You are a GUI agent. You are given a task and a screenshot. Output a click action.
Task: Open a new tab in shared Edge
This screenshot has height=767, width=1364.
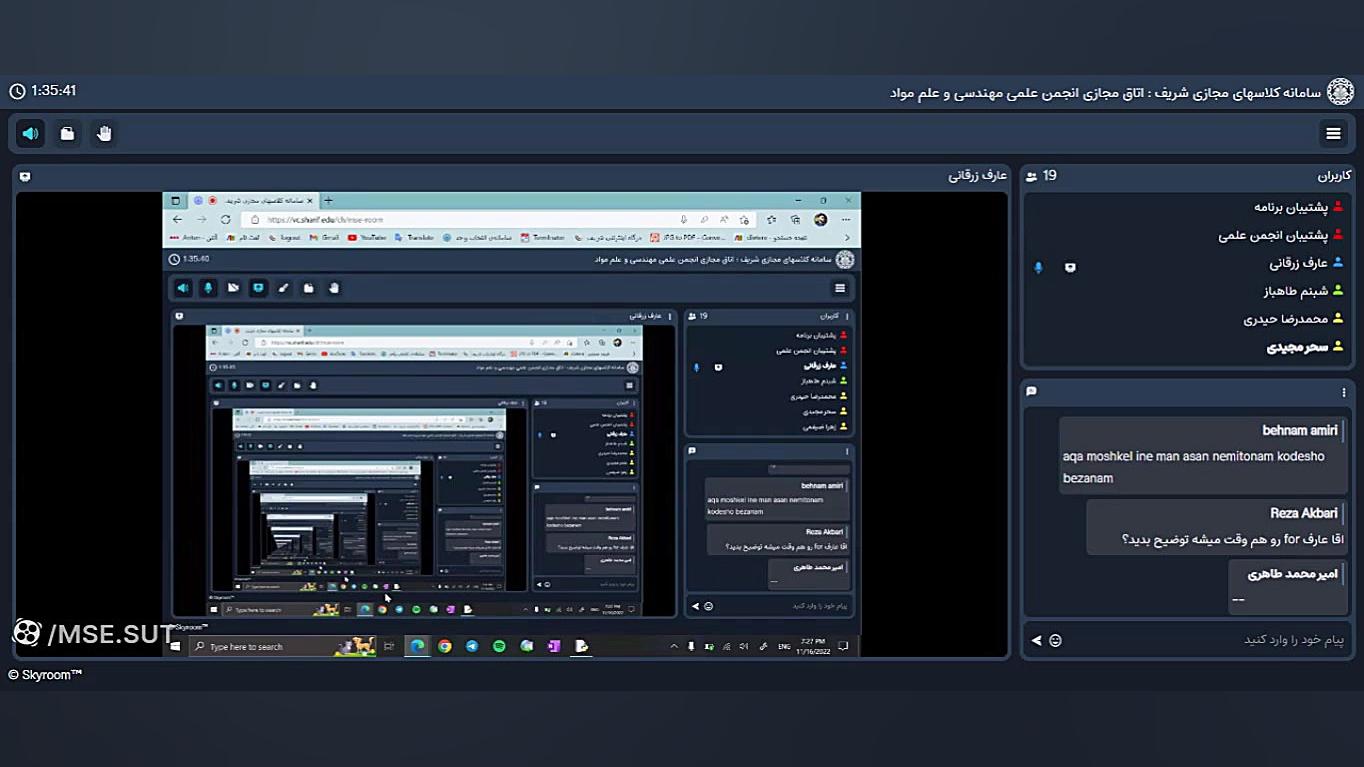[328, 200]
